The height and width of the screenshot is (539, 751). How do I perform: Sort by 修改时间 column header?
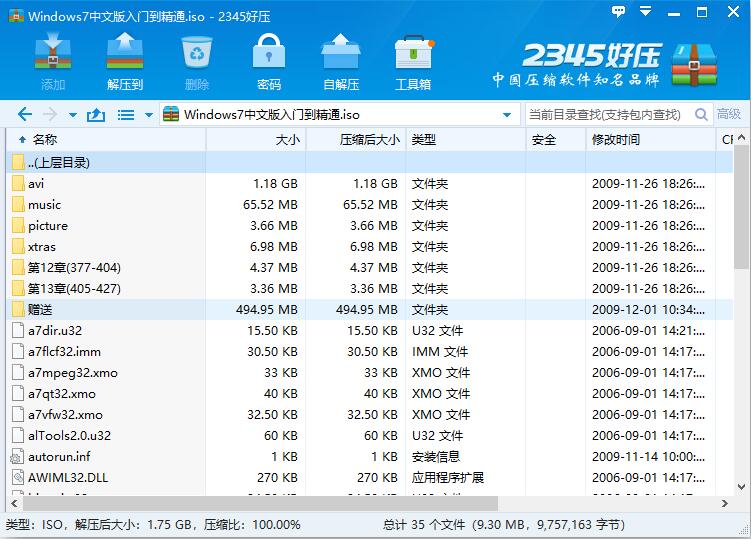pos(650,139)
